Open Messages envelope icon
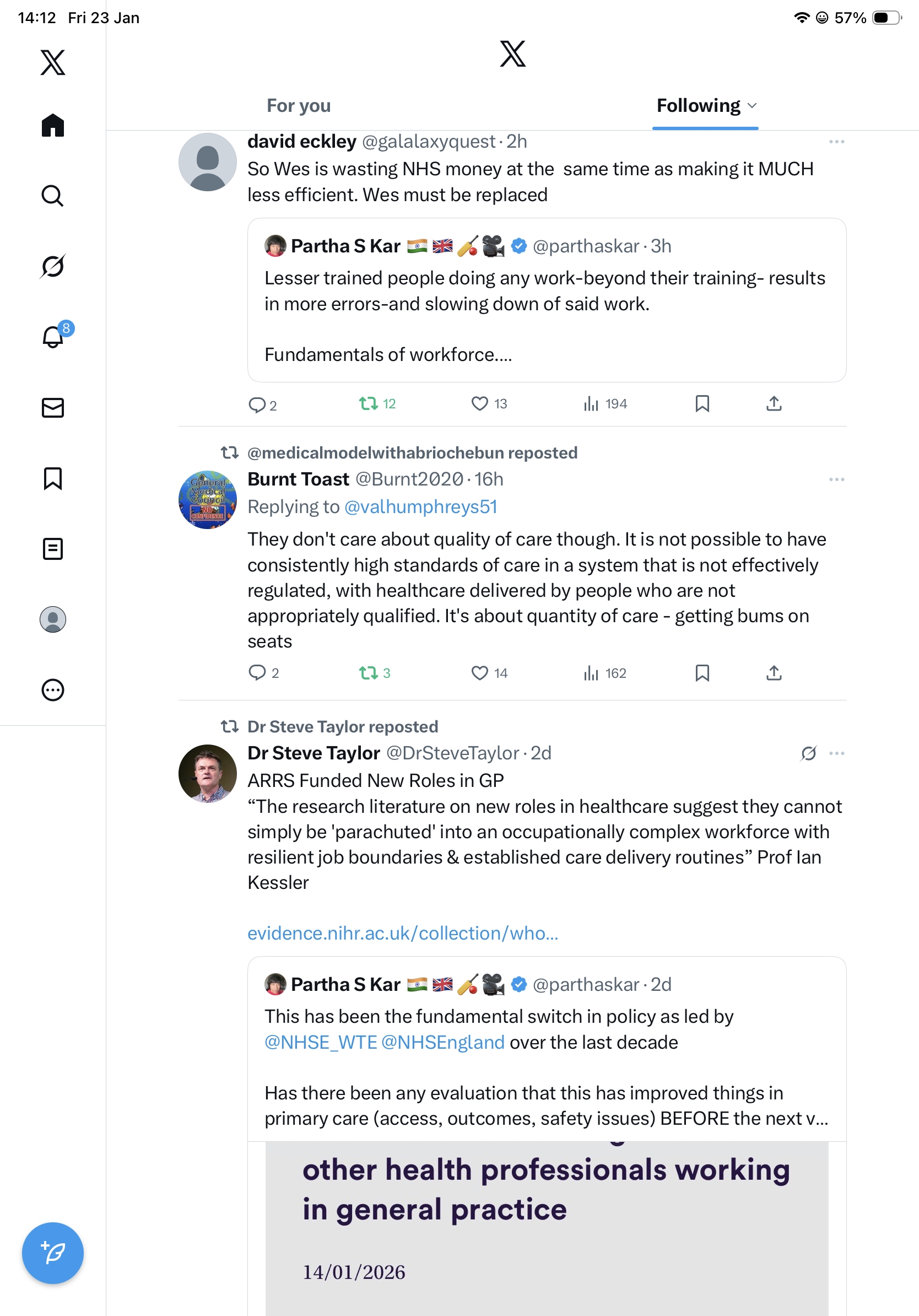Screen dimensions: 919x1316 [x=53, y=407]
